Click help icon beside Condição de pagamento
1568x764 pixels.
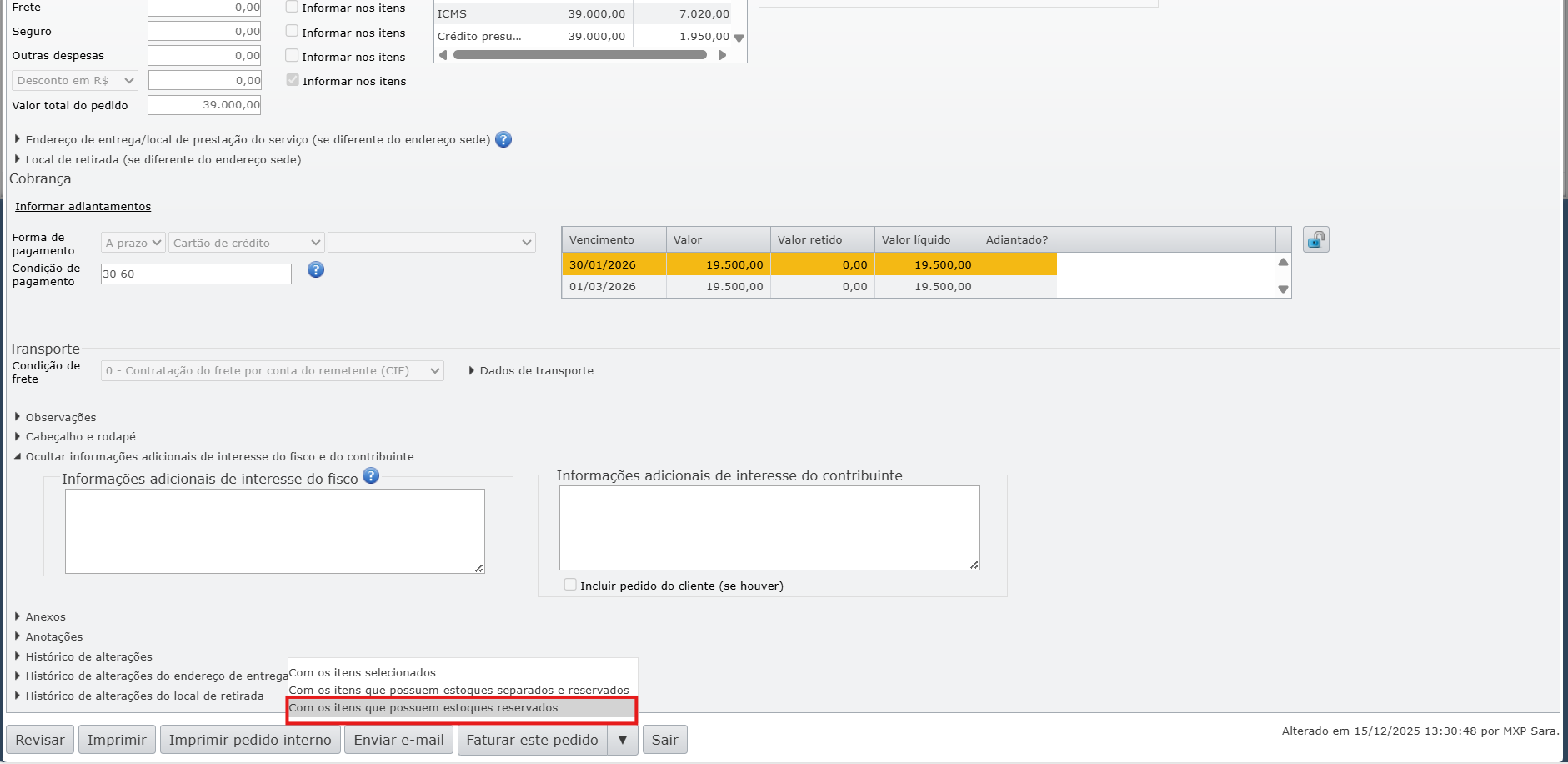pos(316,269)
